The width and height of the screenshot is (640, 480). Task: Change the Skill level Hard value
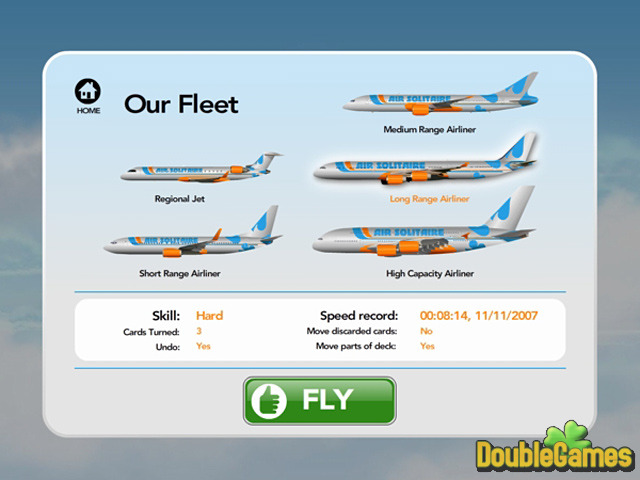pyautogui.click(x=209, y=316)
